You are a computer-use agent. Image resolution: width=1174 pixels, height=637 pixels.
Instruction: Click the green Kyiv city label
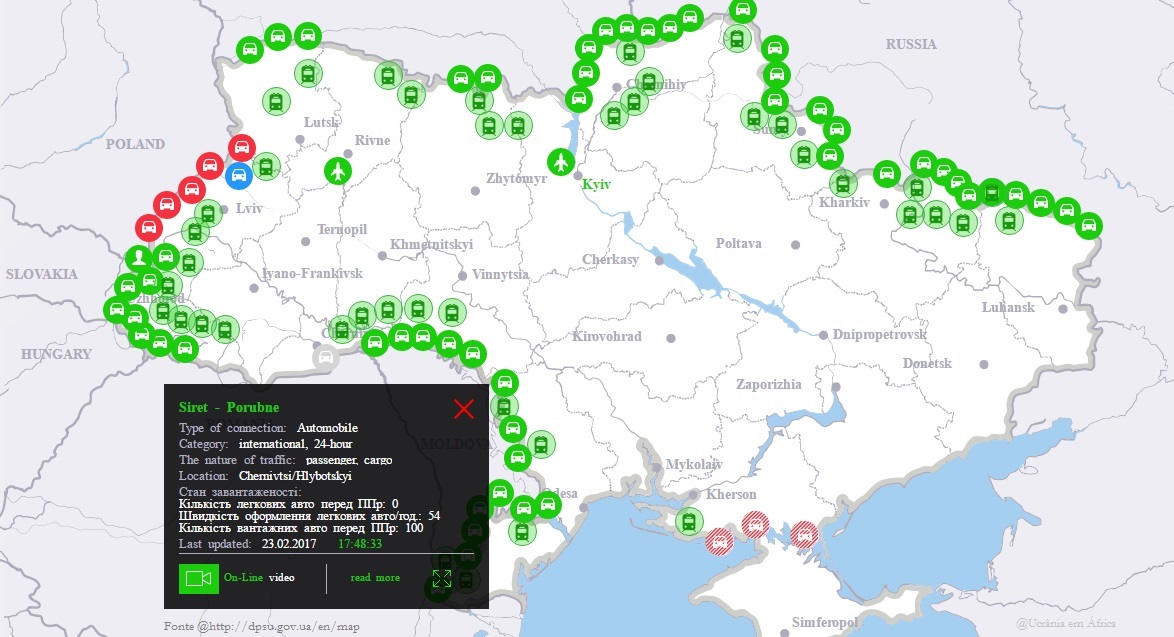(x=596, y=184)
